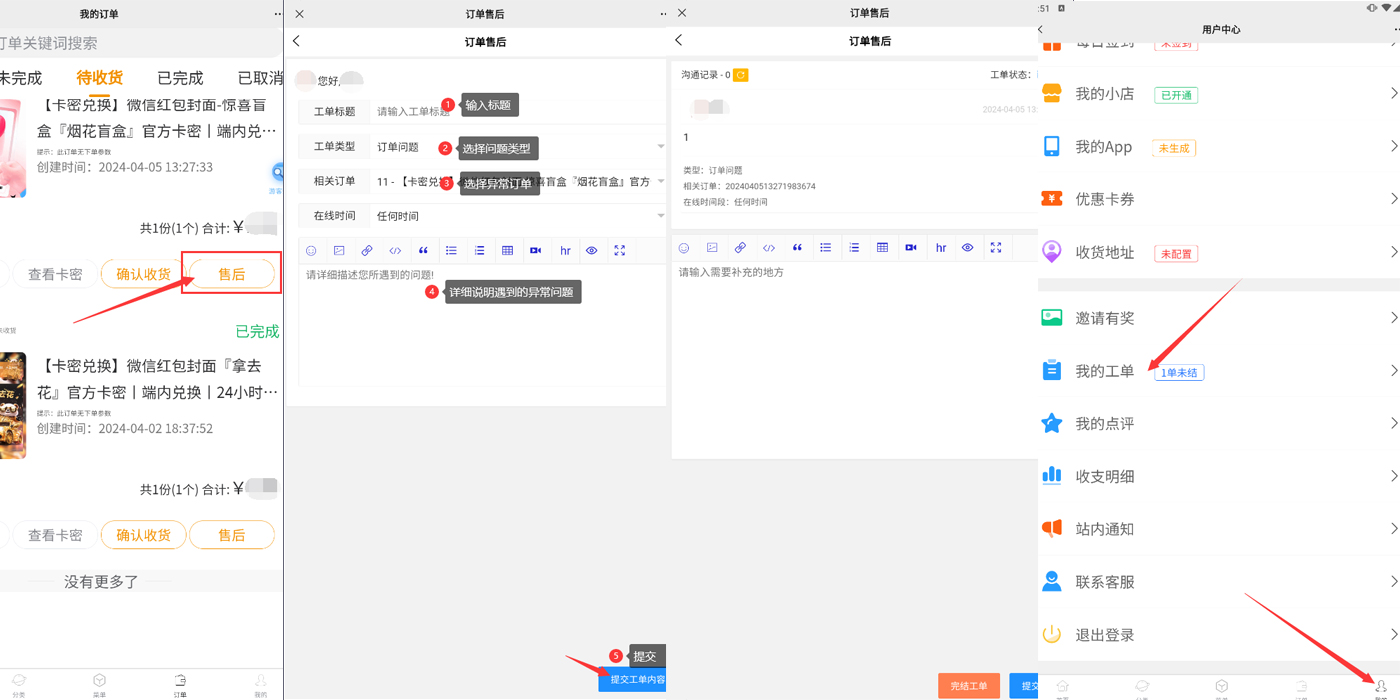The height and width of the screenshot is (700, 1400).
Task: Click 售后 for the 烟花盲盒 order
Action: coord(232,274)
